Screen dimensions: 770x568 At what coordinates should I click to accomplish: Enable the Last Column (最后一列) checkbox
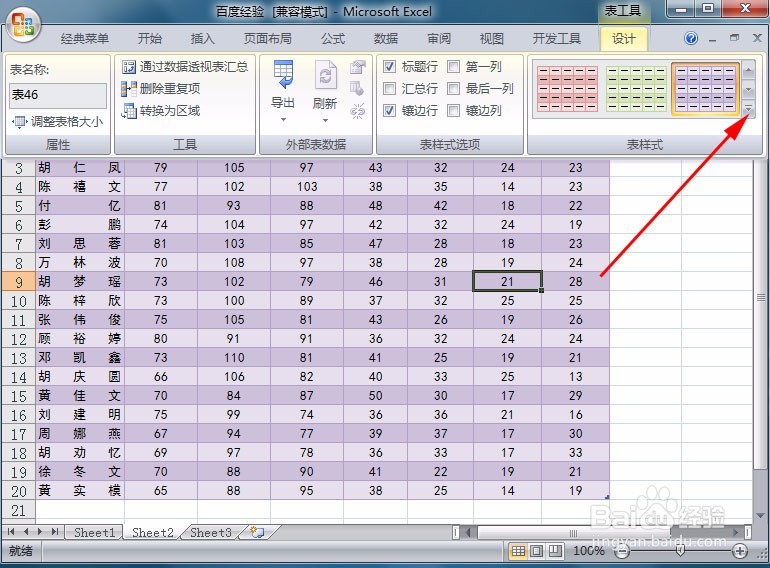click(453, 88)
